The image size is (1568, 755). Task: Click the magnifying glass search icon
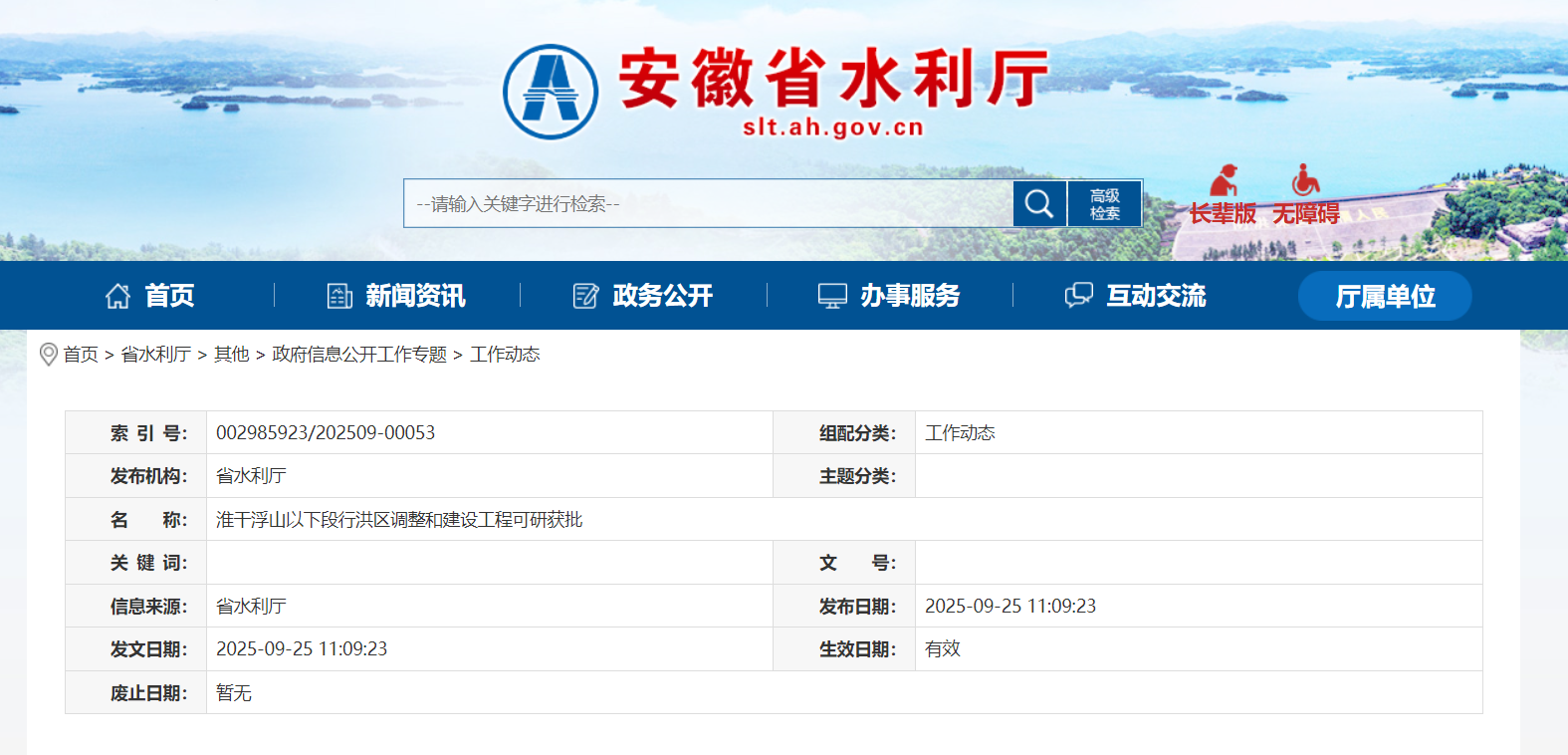1039,203
